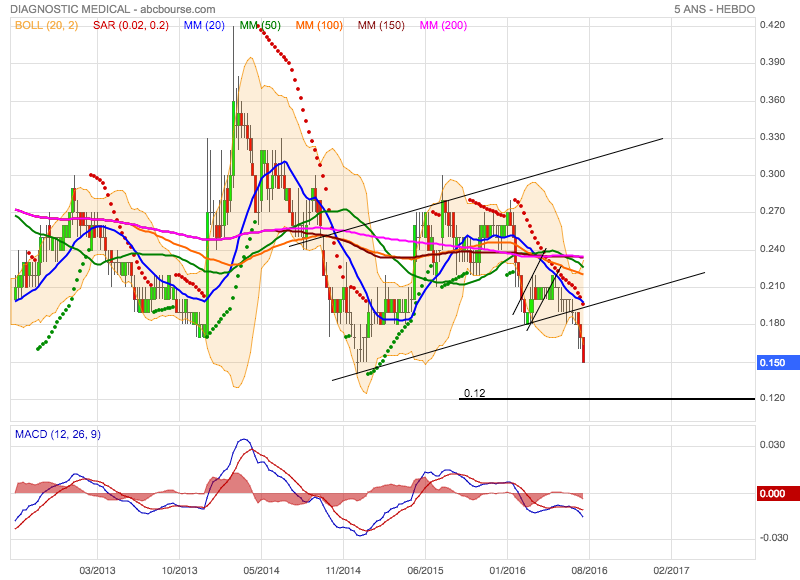Select the MM (20) moving average label
This screenshot has width=800, height=580.
pyautogui.click(x=204, y=25)
